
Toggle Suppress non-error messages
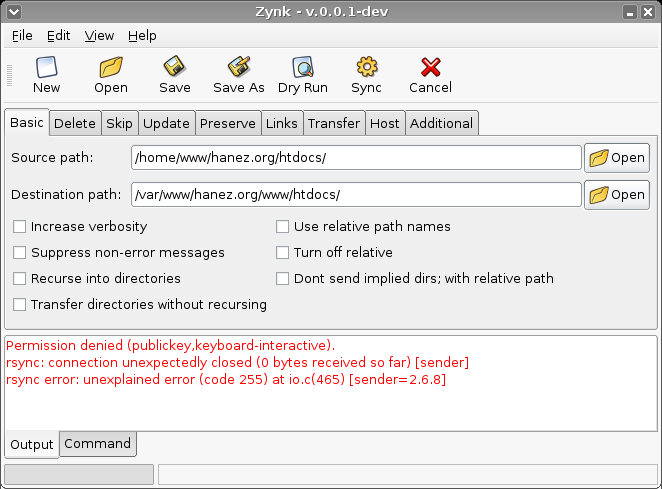19,253
